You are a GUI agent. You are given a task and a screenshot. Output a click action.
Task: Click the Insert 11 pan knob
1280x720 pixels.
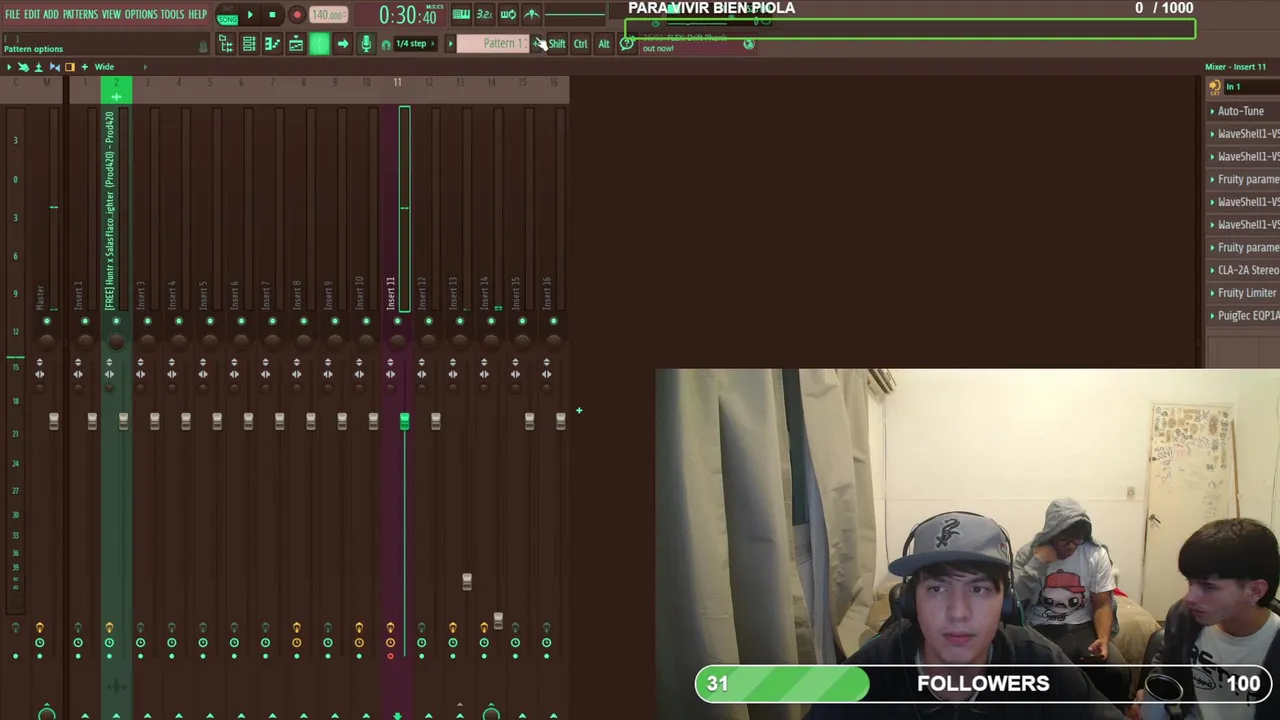(397, 342)
